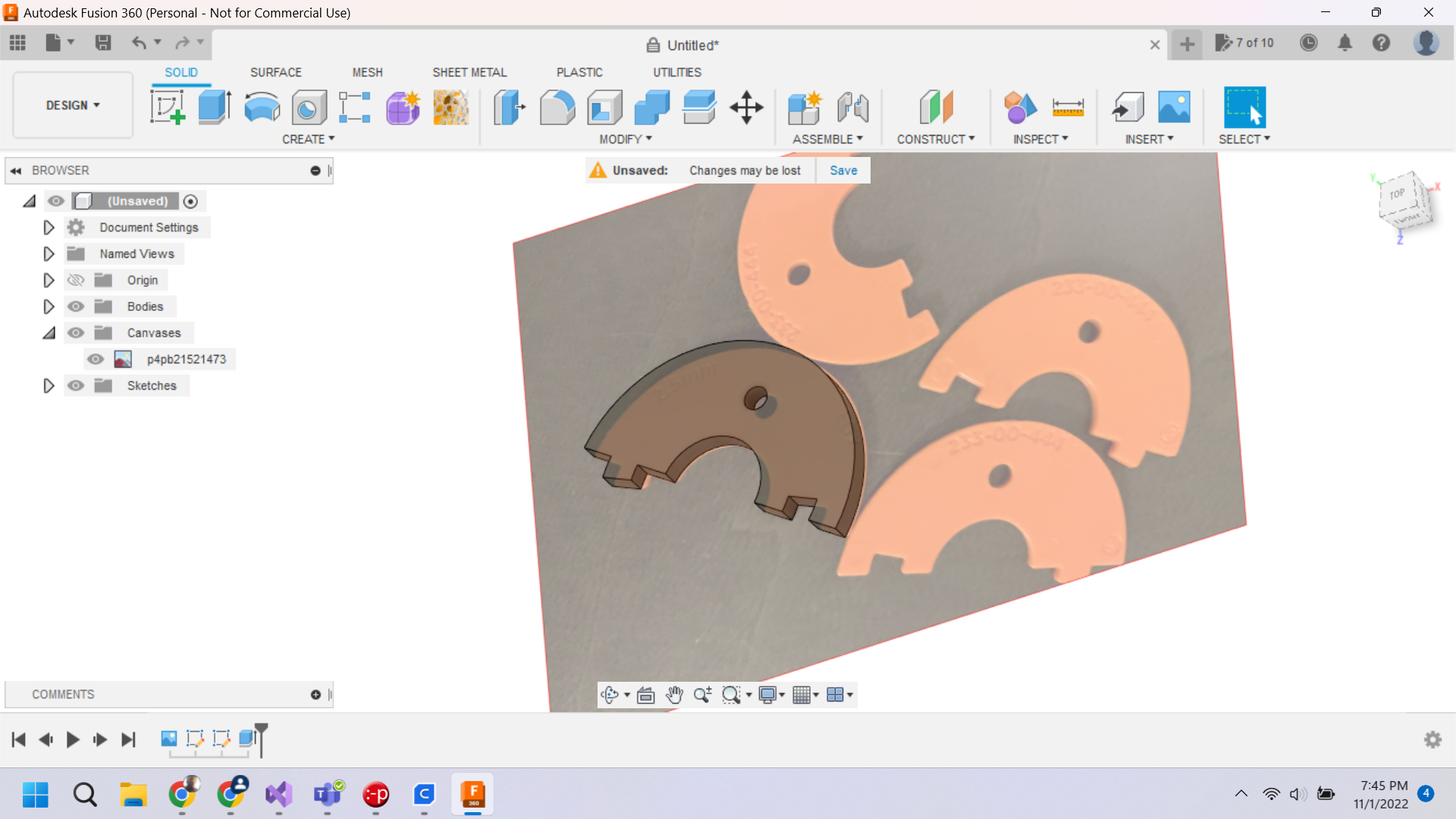1456x819 pixels.
Task: Expand the Bodies folder
Action: (x=49, y=306)
